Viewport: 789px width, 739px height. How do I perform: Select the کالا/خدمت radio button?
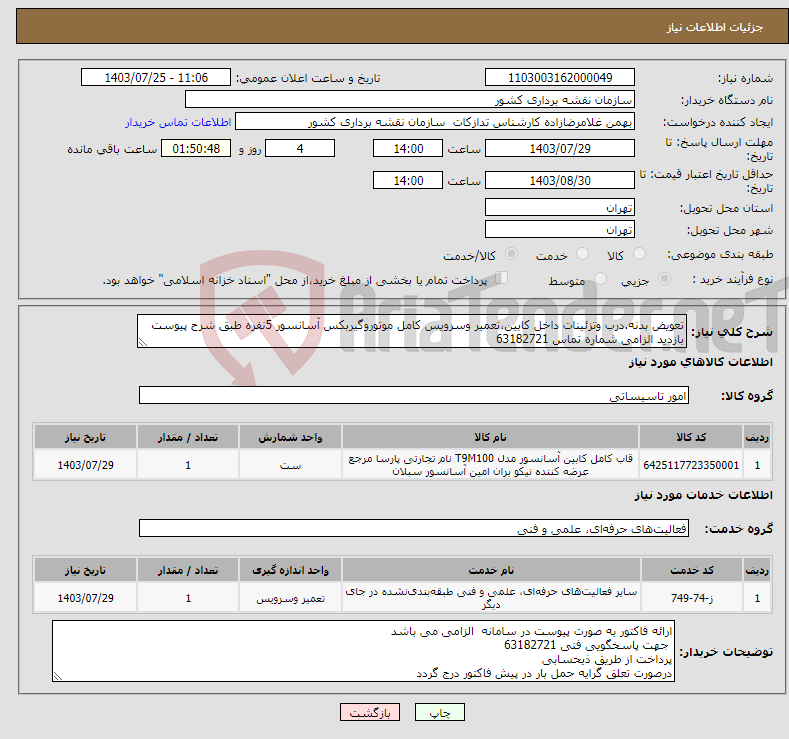click(x=511, y=254)
